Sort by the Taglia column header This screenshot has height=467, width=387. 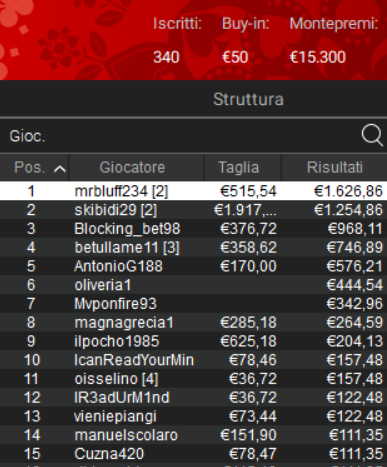[239, 167]
